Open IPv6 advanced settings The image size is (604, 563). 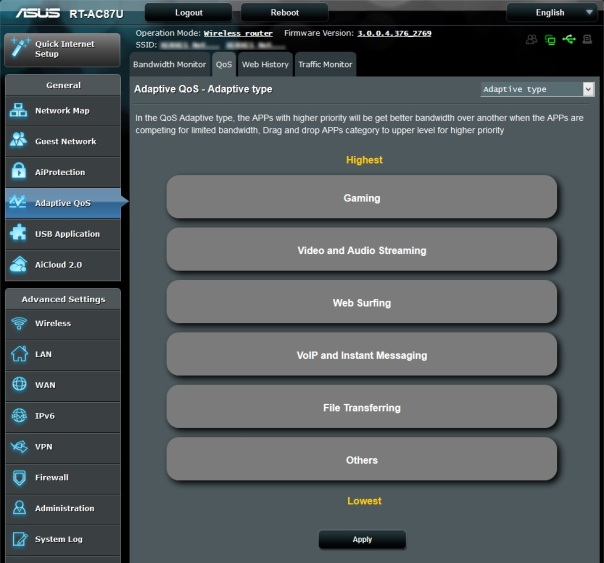point(63,416)
